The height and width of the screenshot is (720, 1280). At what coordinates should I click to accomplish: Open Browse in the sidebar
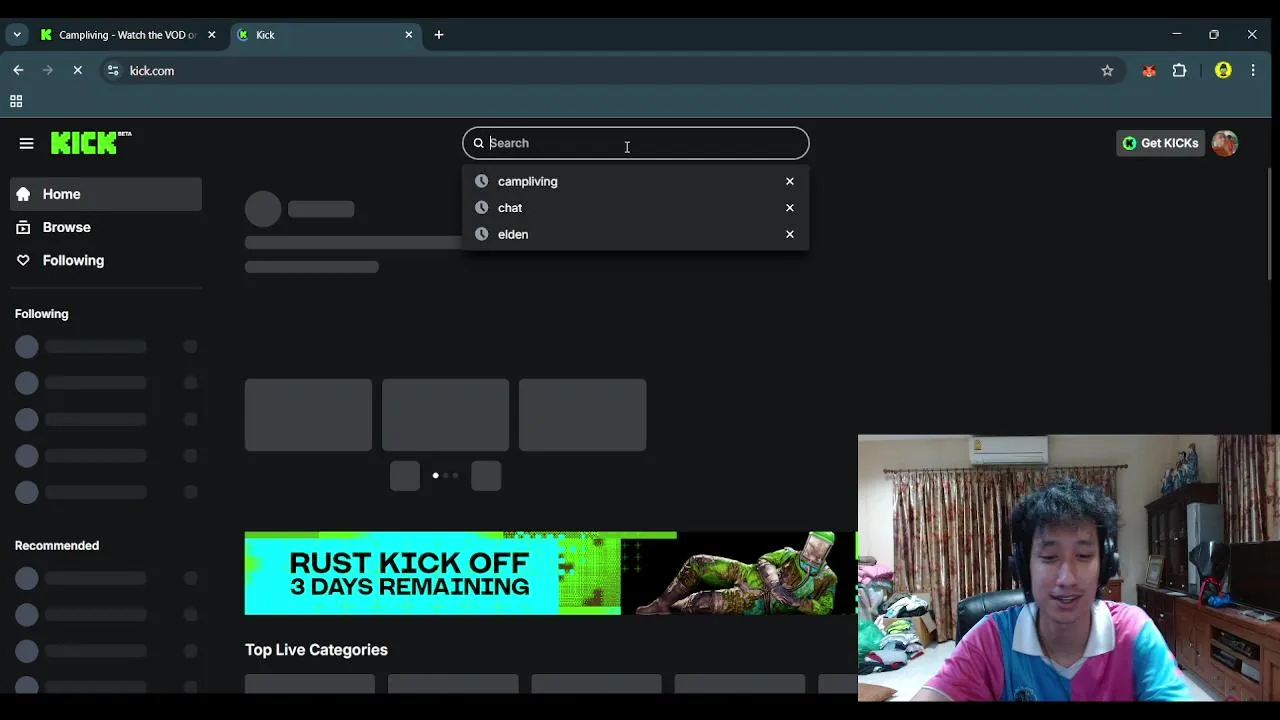(x=106, y=227)
